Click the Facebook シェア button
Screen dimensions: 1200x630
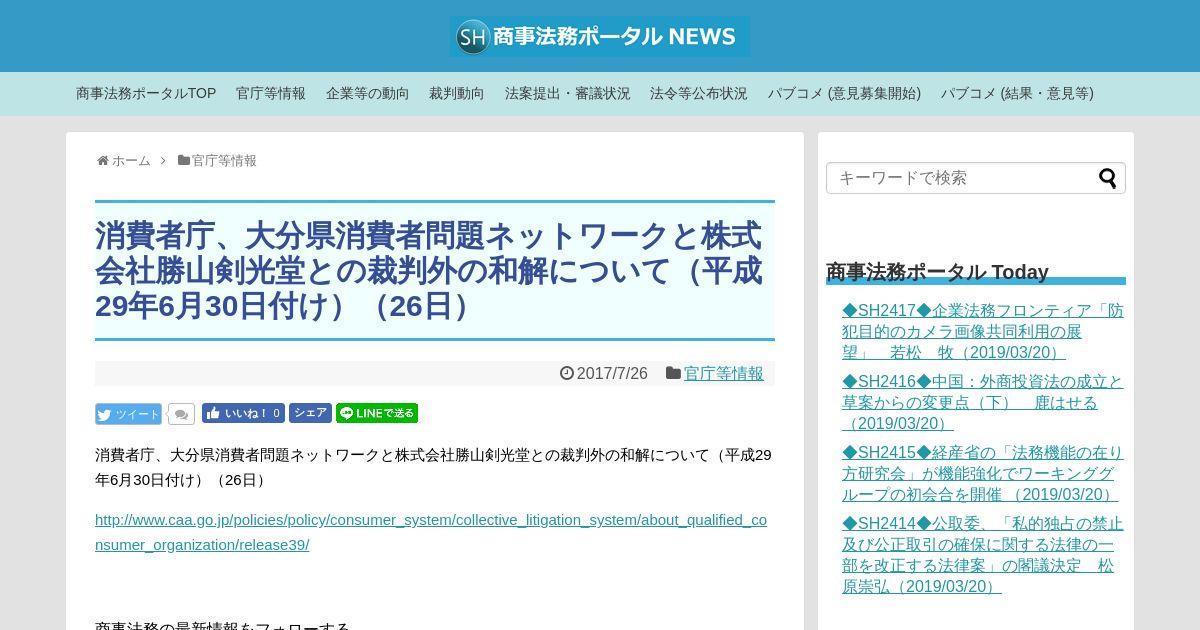[310, 413]
